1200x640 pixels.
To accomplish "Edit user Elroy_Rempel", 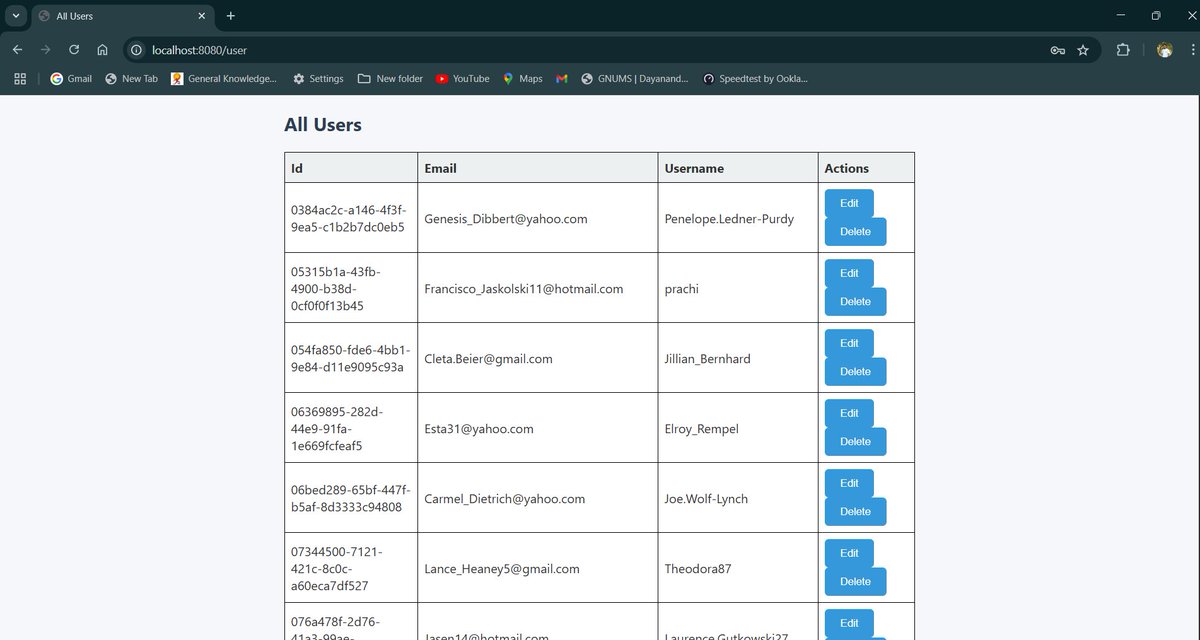I will point(849,413).
